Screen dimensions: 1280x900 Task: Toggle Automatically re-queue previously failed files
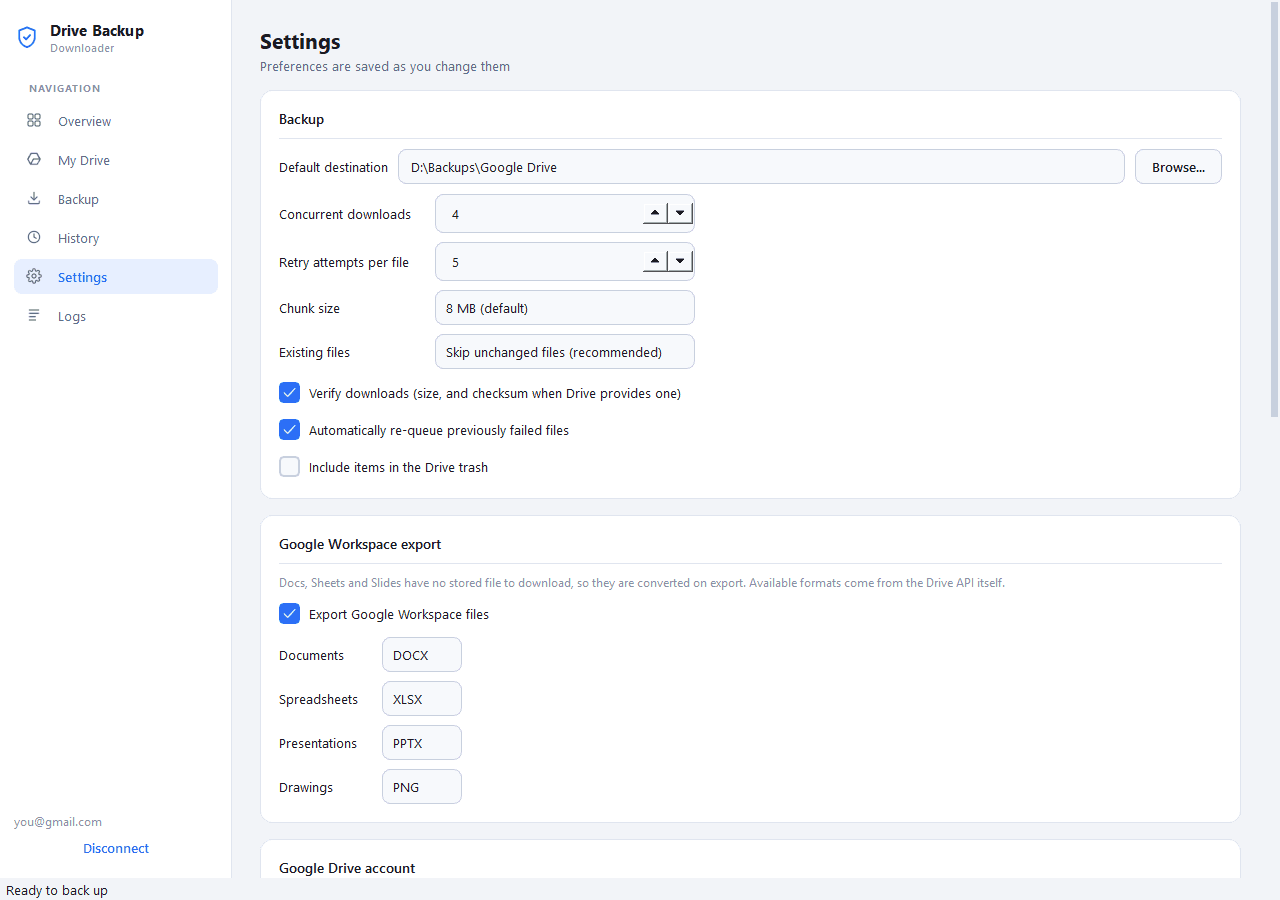point(289,430)
